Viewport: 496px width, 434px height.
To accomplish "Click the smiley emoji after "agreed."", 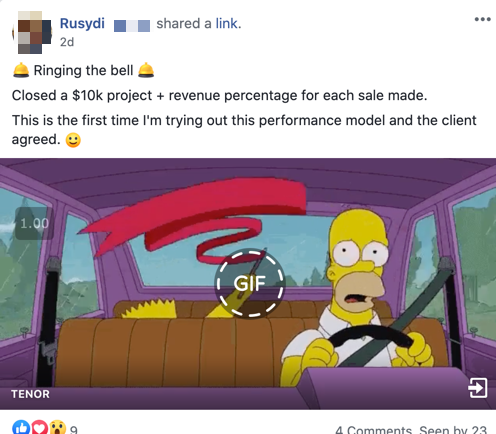I will (x=73, y=140).
